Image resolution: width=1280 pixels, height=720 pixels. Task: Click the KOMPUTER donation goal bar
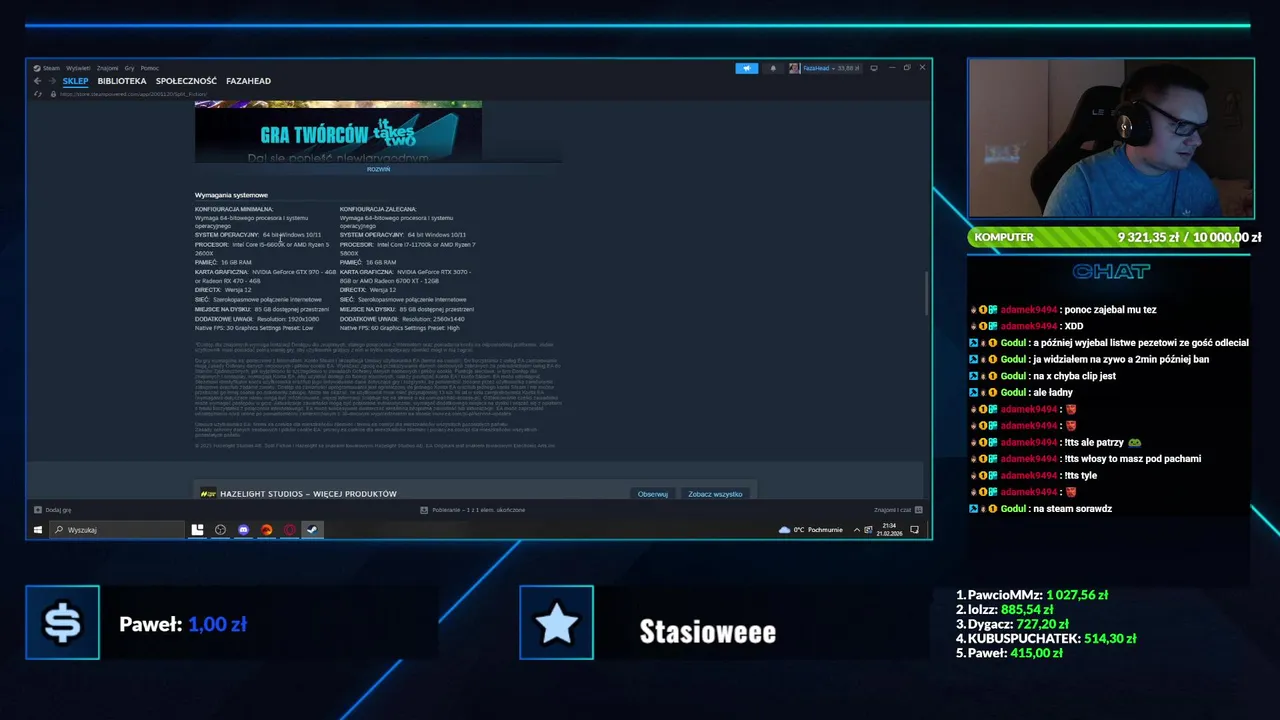[1115, 237]
